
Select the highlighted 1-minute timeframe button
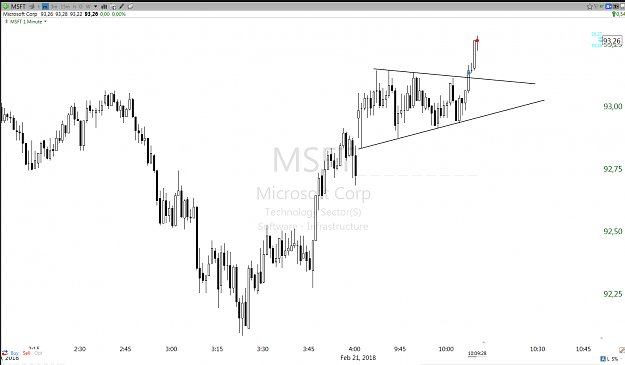(45, 6)
